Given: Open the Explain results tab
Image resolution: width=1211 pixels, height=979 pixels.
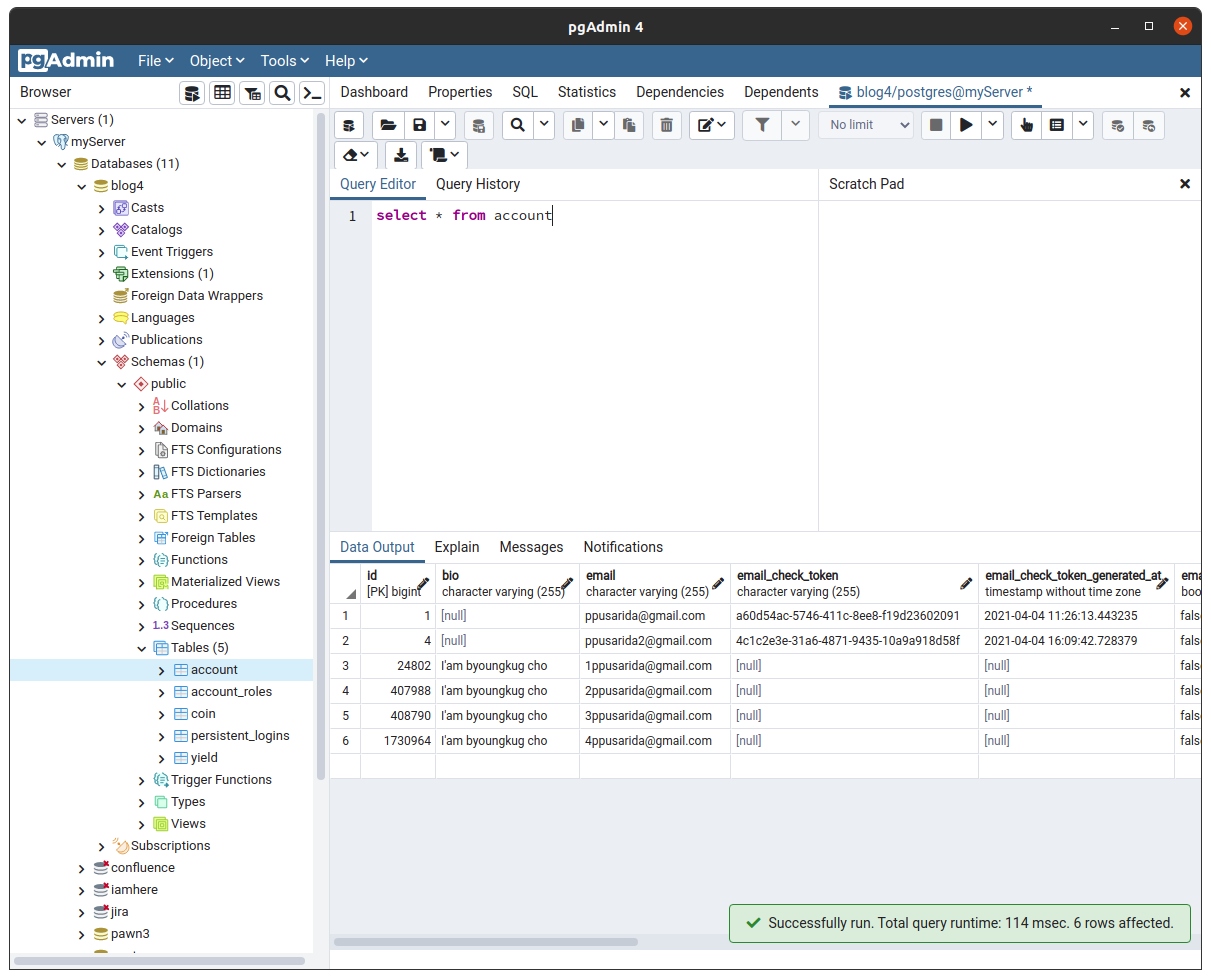Looking at the screenshot, I should click(x=457, y=547).
